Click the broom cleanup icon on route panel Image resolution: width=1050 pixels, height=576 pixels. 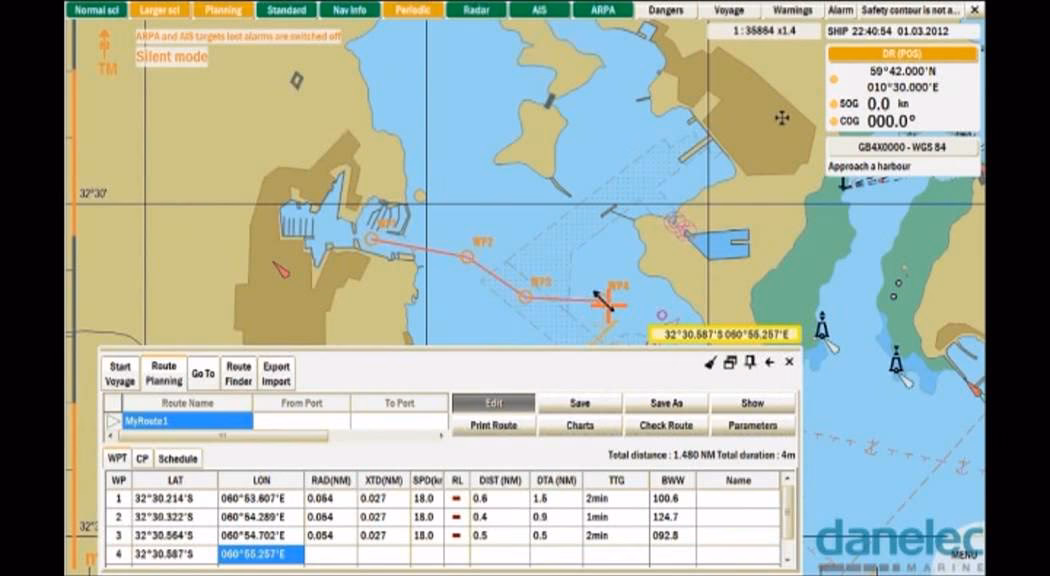point(710,363)
